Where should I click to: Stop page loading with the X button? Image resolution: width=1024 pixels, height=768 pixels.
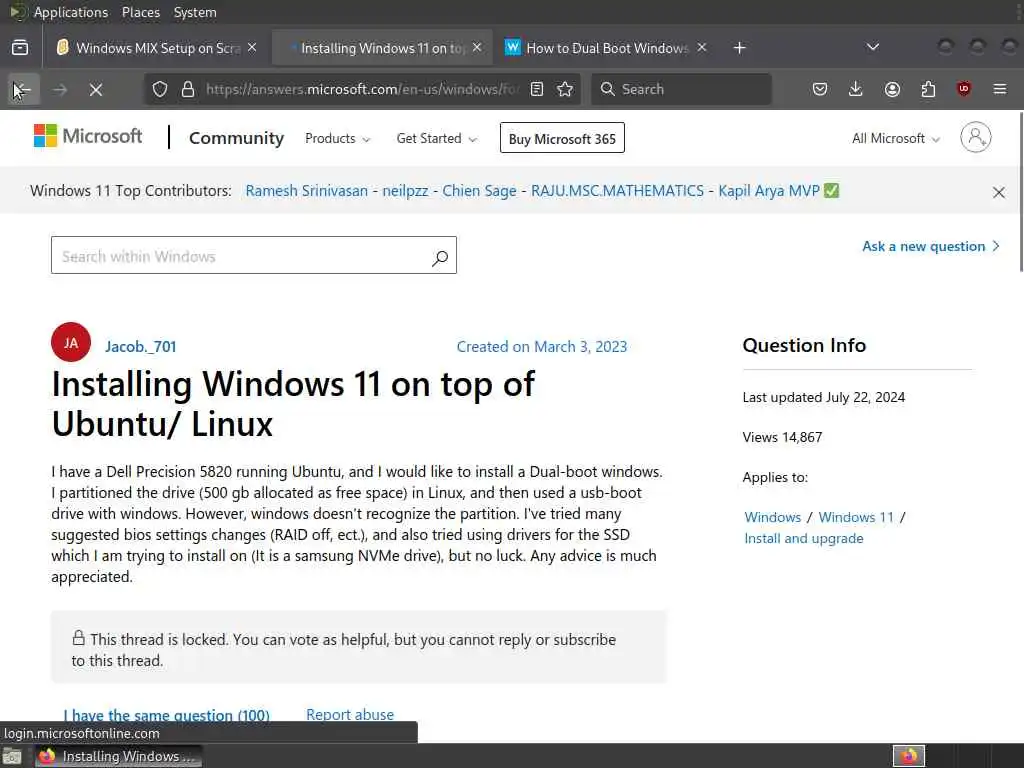pos(96,89)
